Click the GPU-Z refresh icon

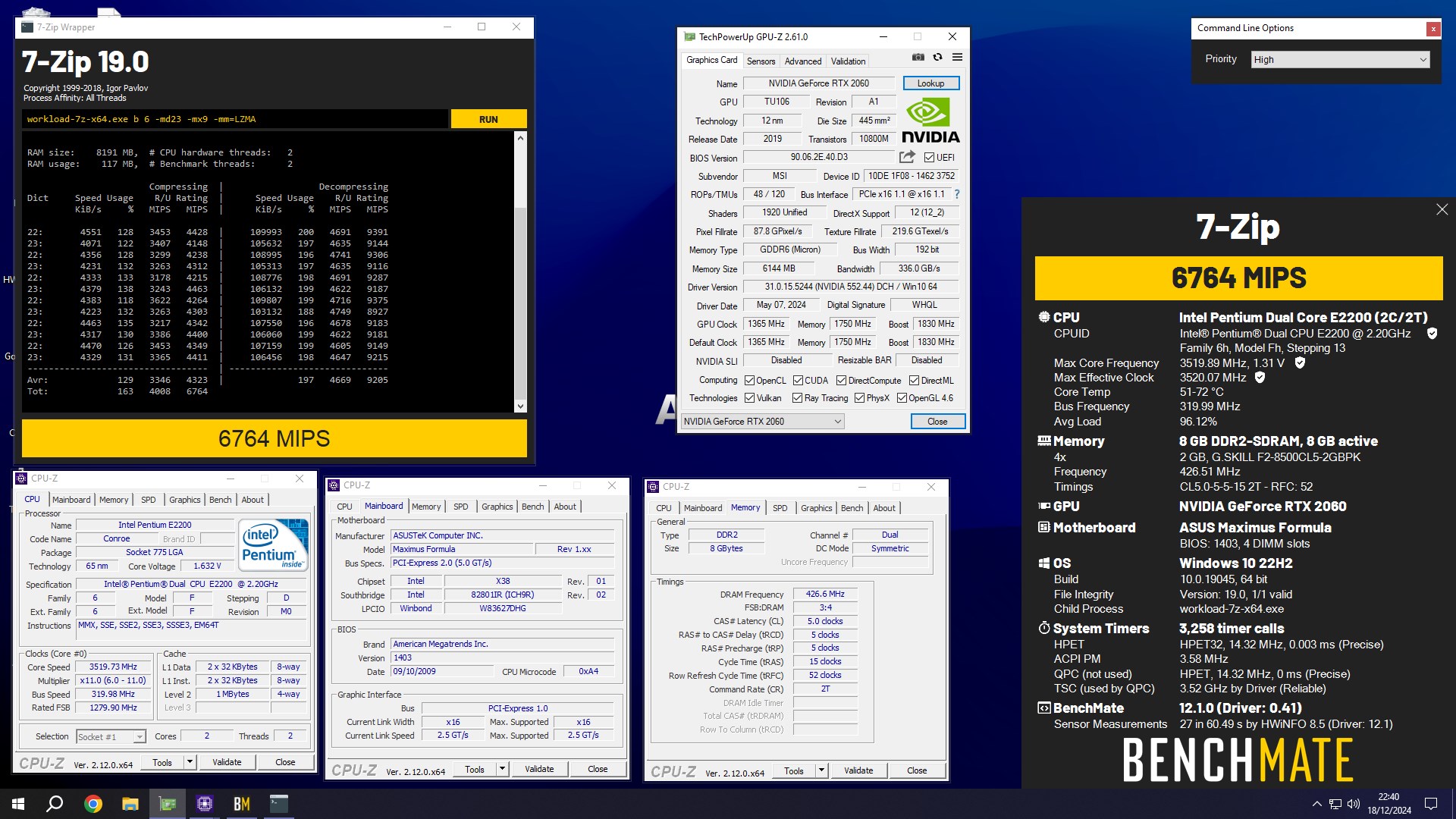point(937,57)
